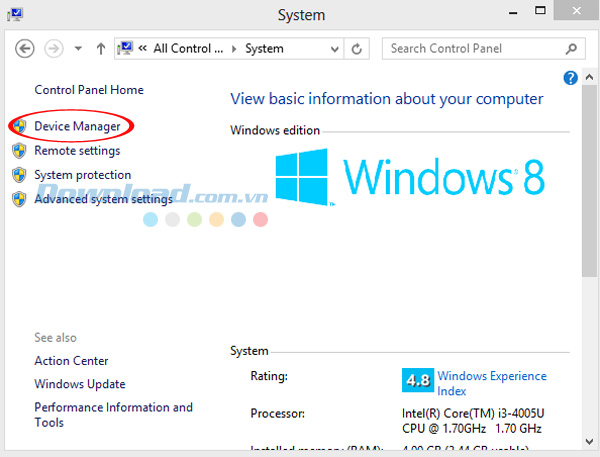
Task: Click the shield icon beside Advanced system settings
Action: (x=19, y=199)
